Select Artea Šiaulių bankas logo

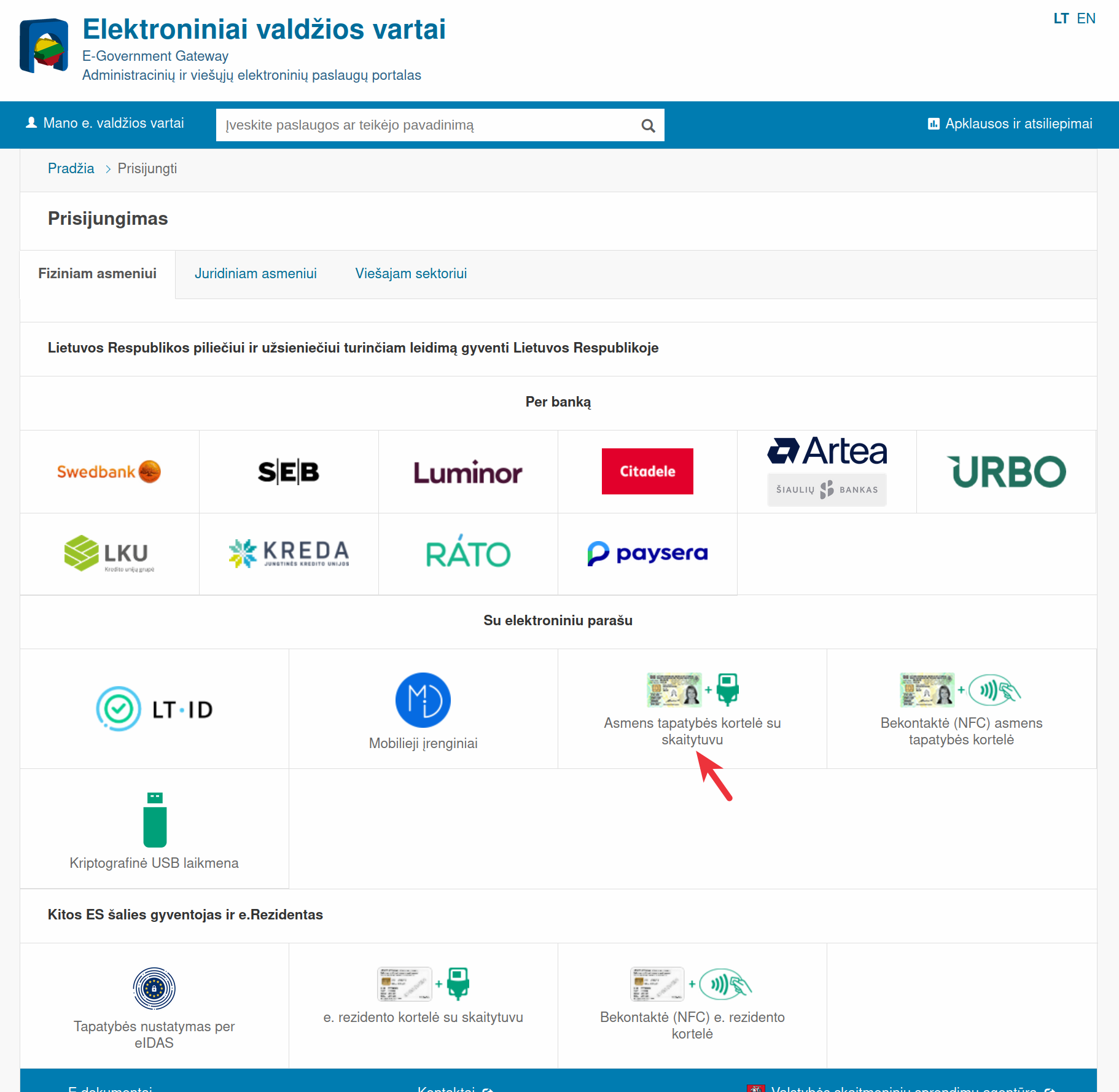click(x=827, y=470)
